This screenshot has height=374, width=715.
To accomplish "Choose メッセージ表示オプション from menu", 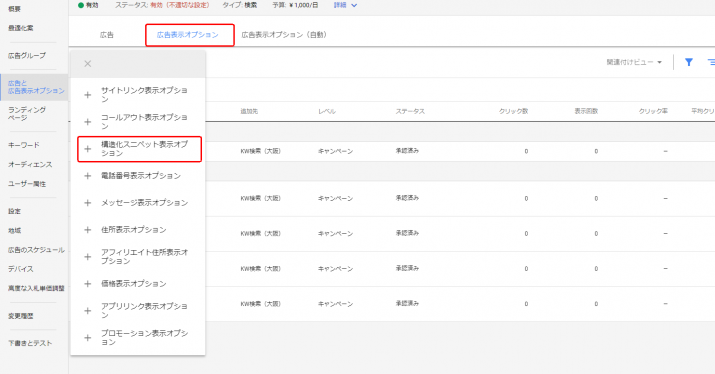I will (x=138, y=203).
